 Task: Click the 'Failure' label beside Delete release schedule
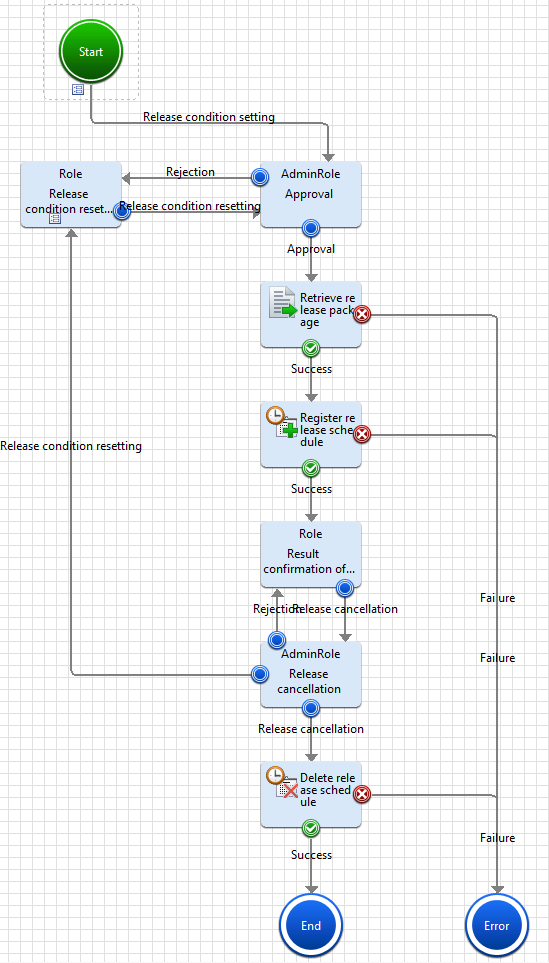(x=497, y=838)
